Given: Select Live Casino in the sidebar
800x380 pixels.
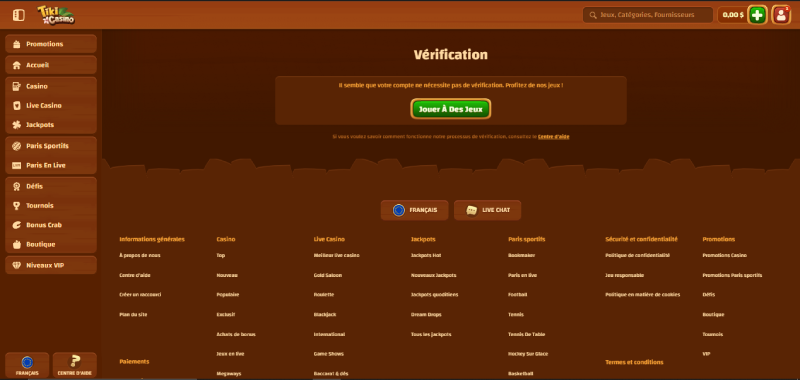Looking at the screenshot, I should tap(51, 106).
